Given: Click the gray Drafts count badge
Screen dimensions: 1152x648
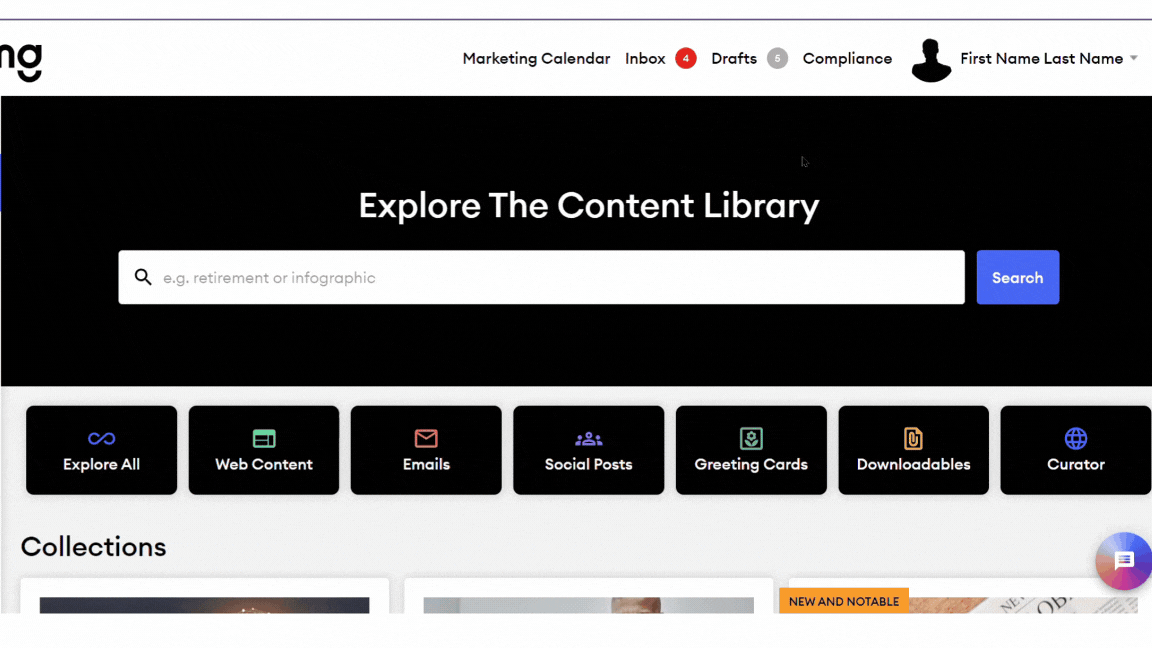Looking at the screenshot, I should pyautogui.click(x=777, y=59).
